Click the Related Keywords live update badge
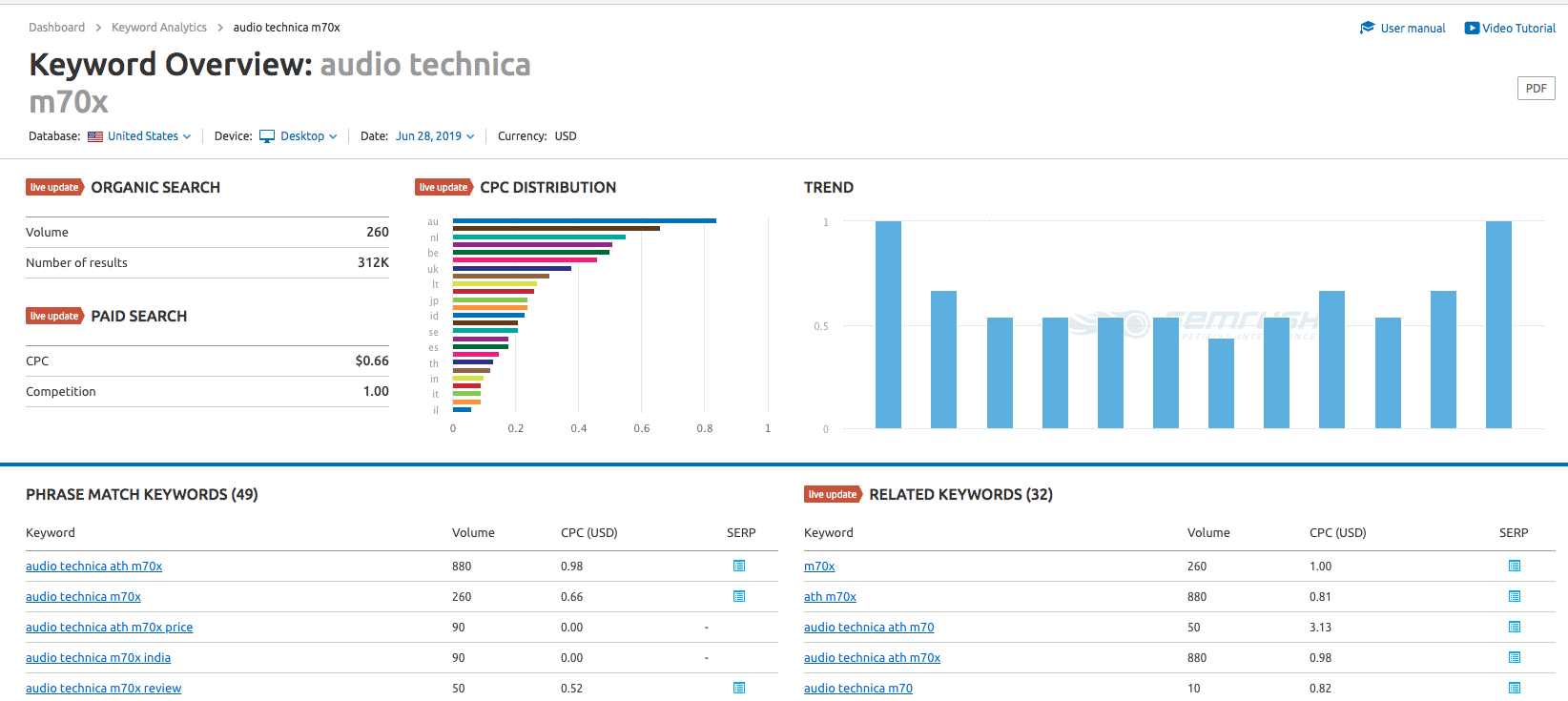Screen dimensions: 1568x701 point(833,494)
